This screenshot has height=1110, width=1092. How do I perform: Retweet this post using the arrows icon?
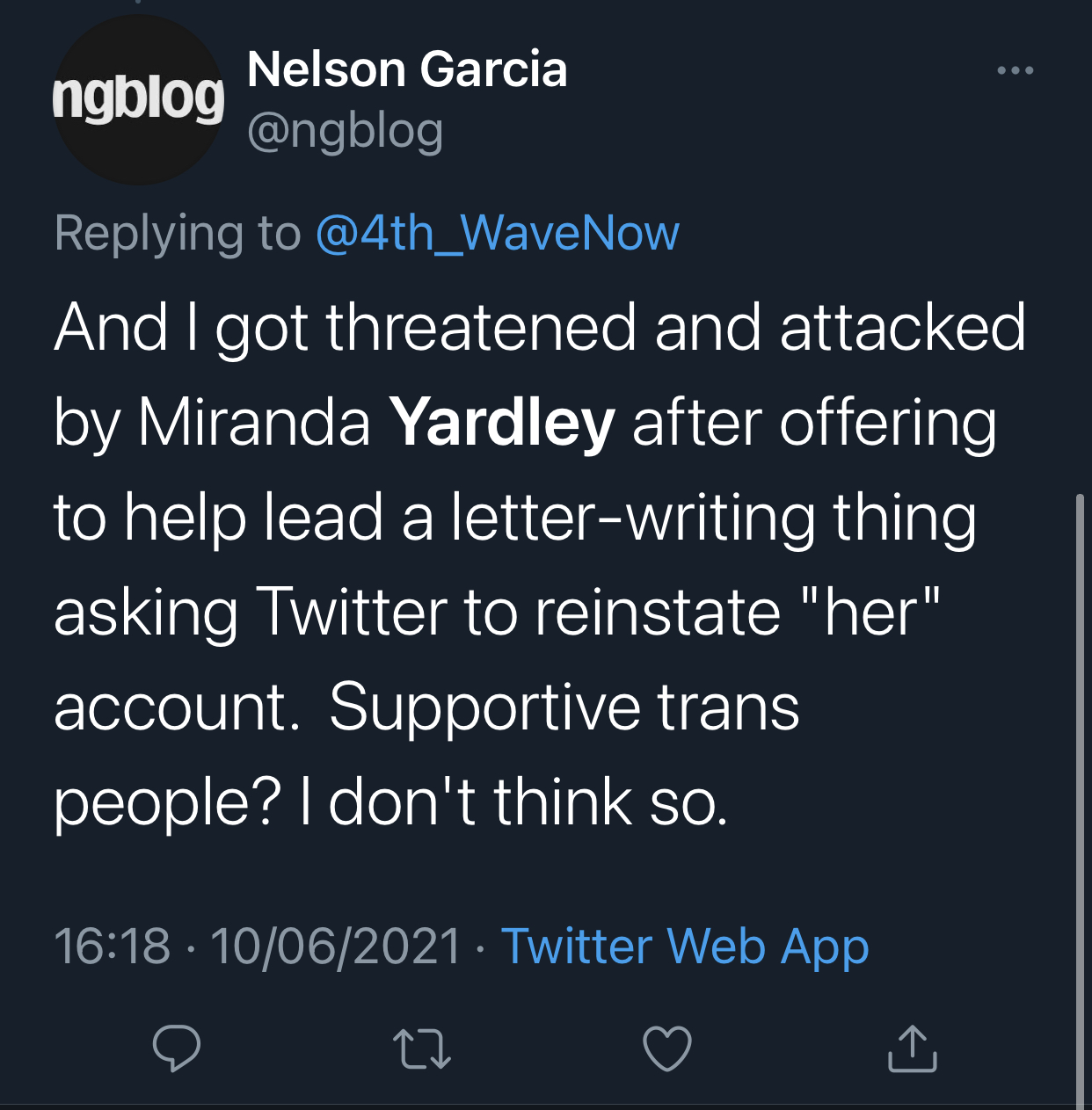pyautogui.click(x=422, y=1048)
